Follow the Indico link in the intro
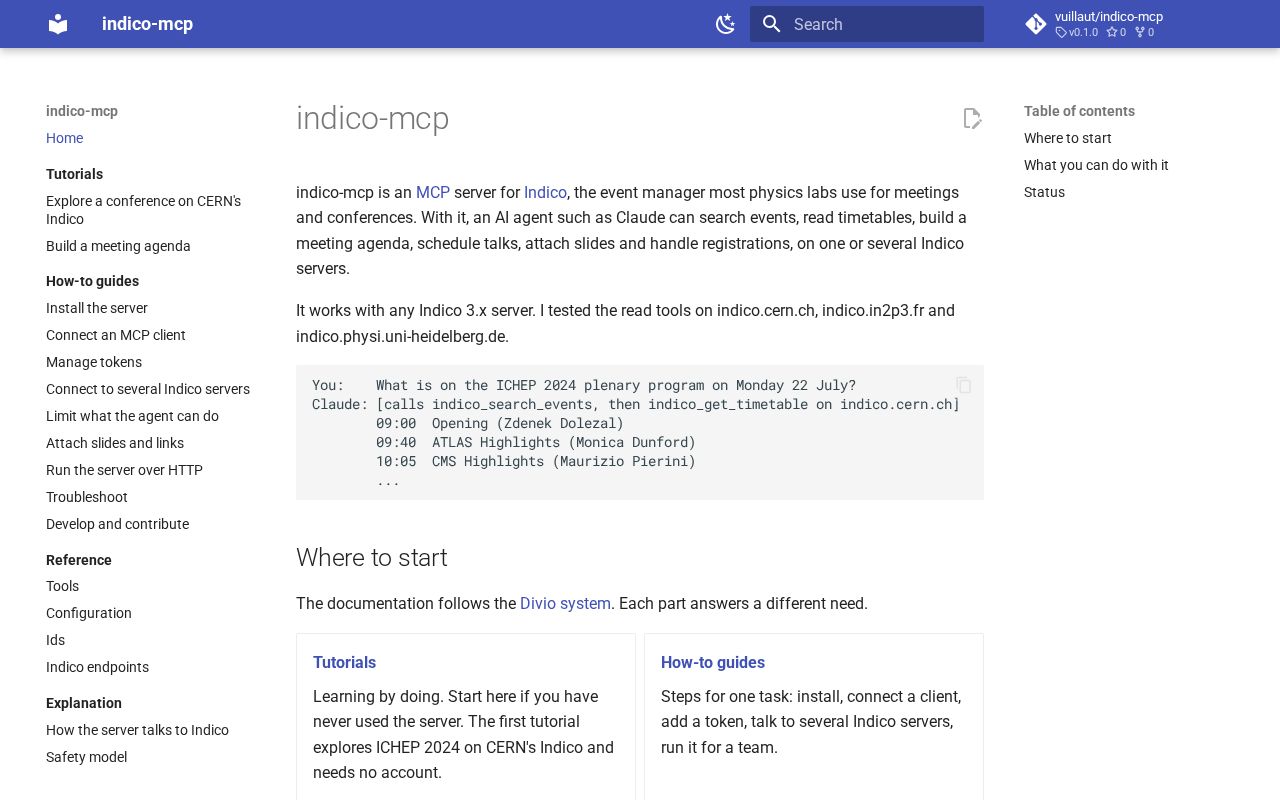1280x800 pixels. tap(545, 192)
